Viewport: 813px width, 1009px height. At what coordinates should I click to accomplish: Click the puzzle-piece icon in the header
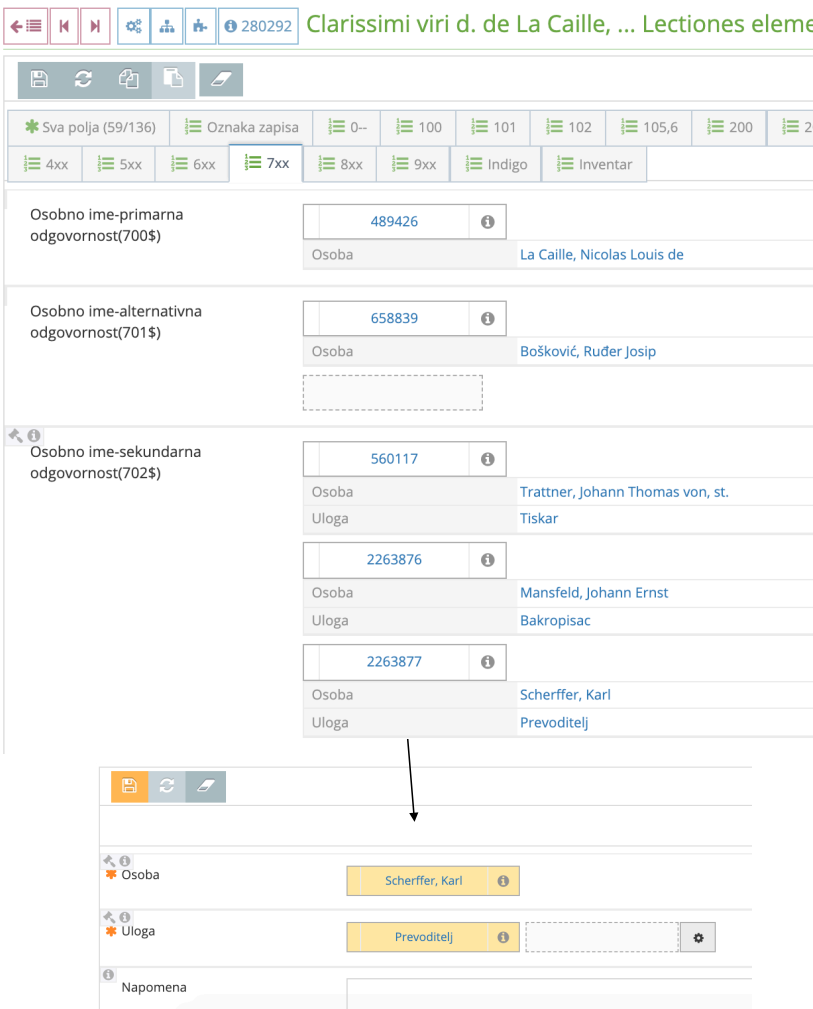pyautogui.click(x=199, y=26)
